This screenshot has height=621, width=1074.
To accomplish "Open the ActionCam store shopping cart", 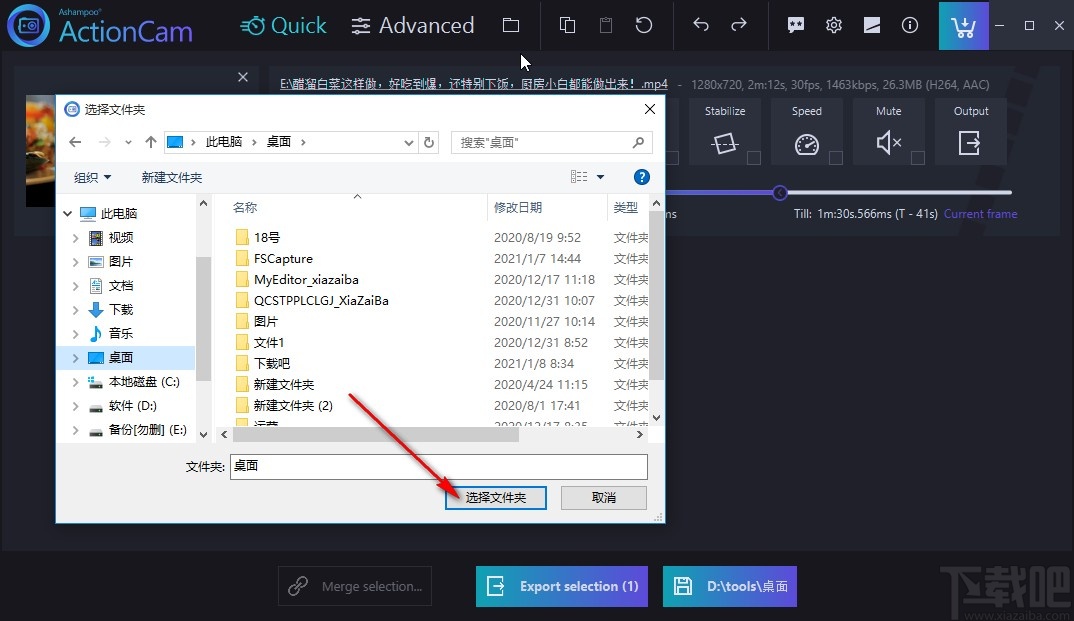I will [x=963, y=25].
